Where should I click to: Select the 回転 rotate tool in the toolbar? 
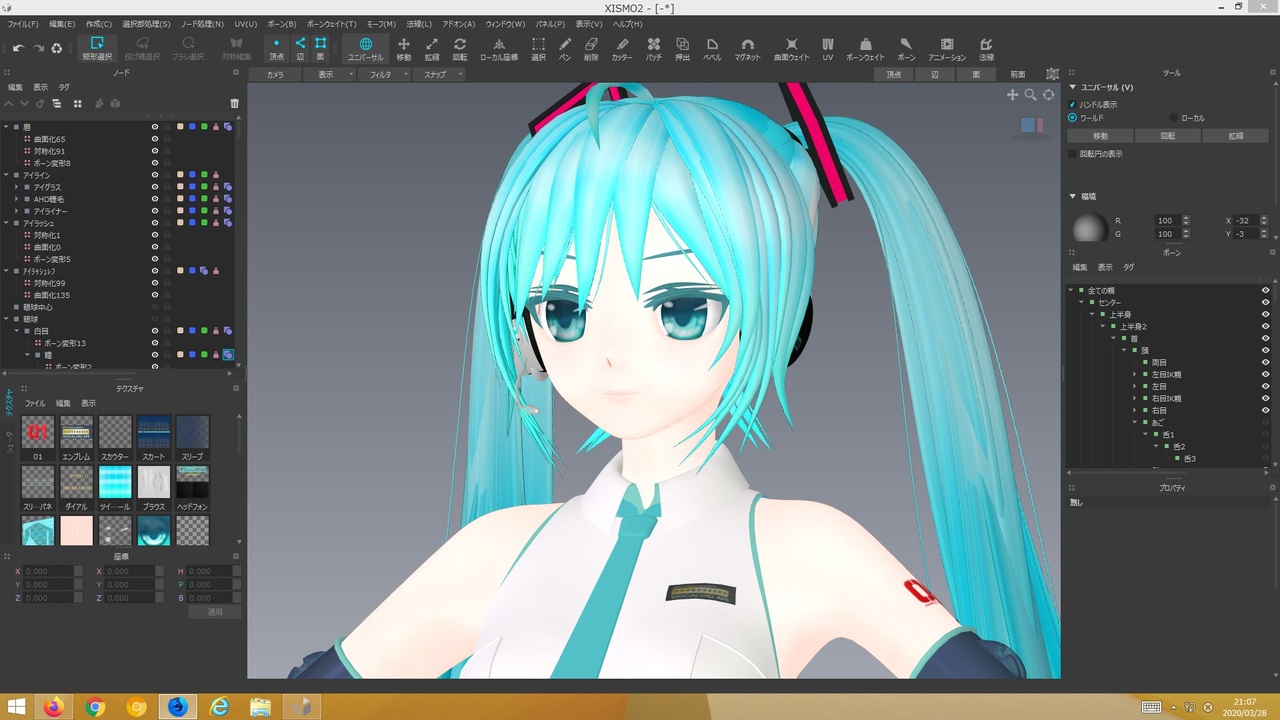460,48
